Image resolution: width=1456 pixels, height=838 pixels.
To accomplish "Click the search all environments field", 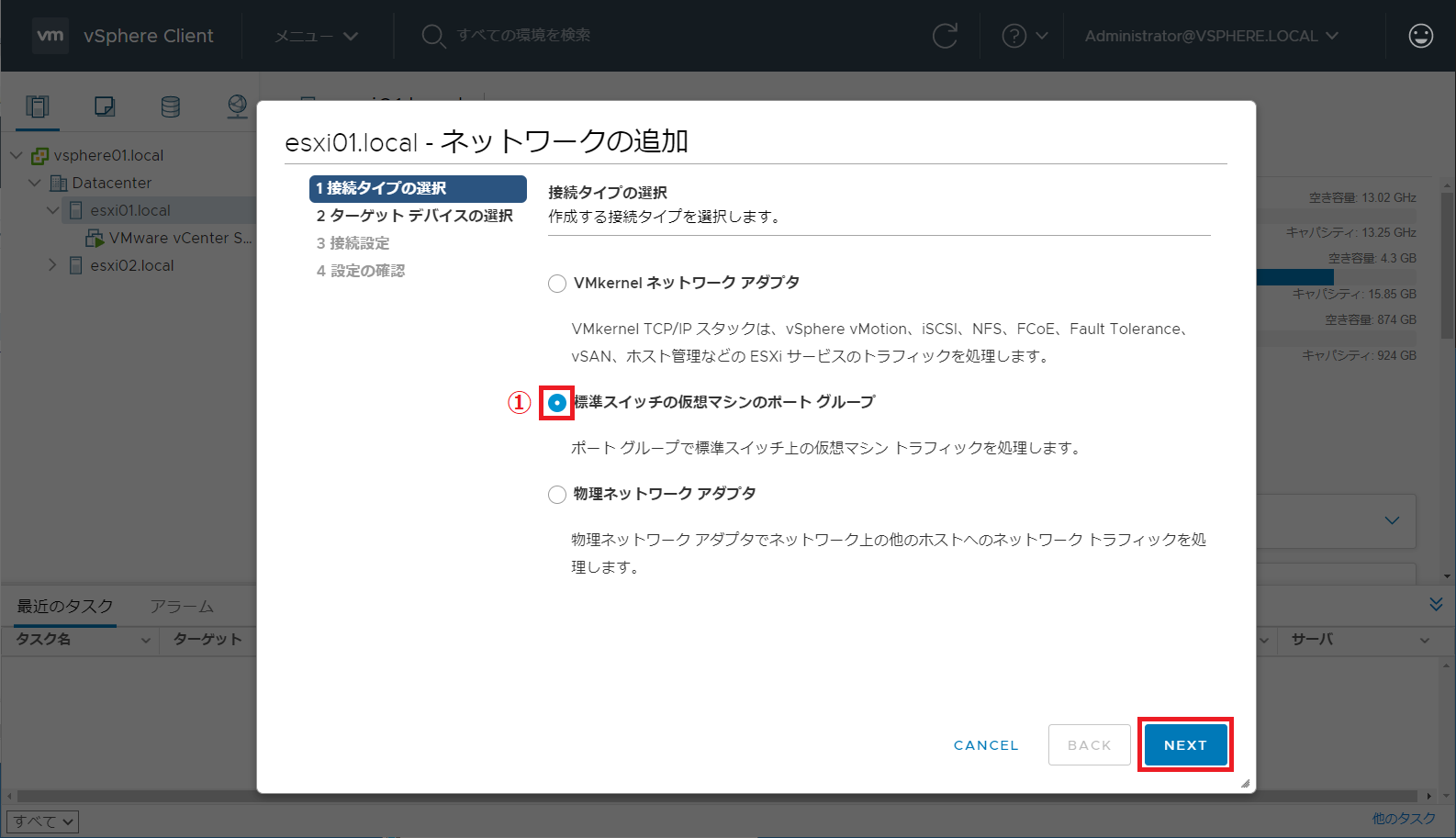I will (523, 35).
